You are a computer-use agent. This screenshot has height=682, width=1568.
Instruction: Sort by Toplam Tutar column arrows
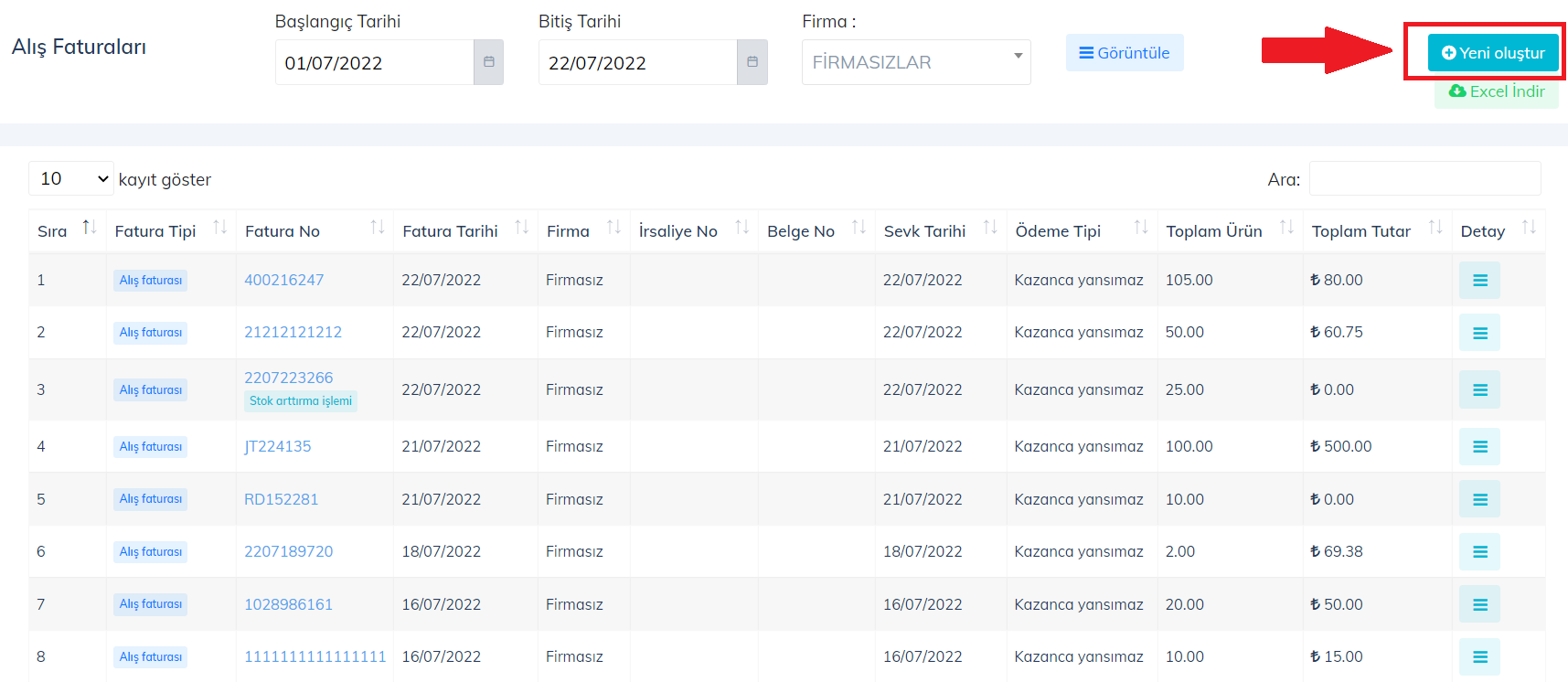[1435, 227]
